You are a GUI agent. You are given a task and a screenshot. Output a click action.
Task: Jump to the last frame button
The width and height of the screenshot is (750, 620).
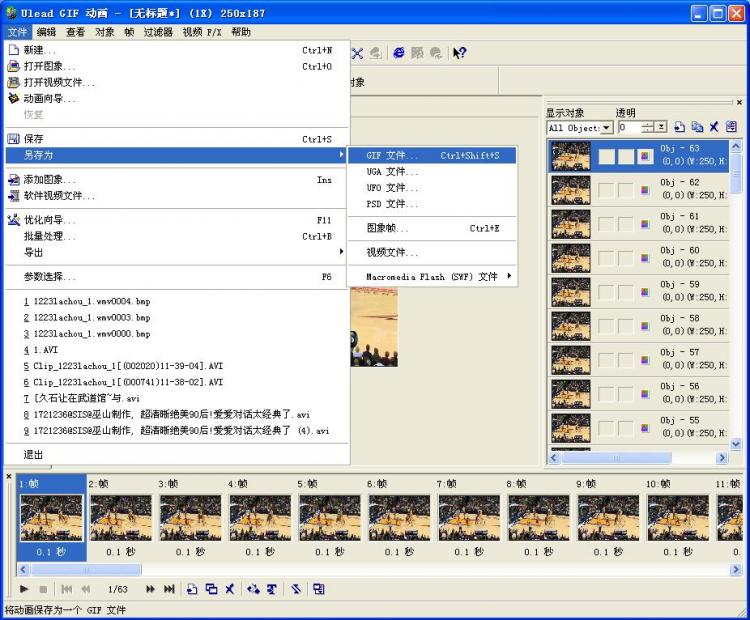169,589
